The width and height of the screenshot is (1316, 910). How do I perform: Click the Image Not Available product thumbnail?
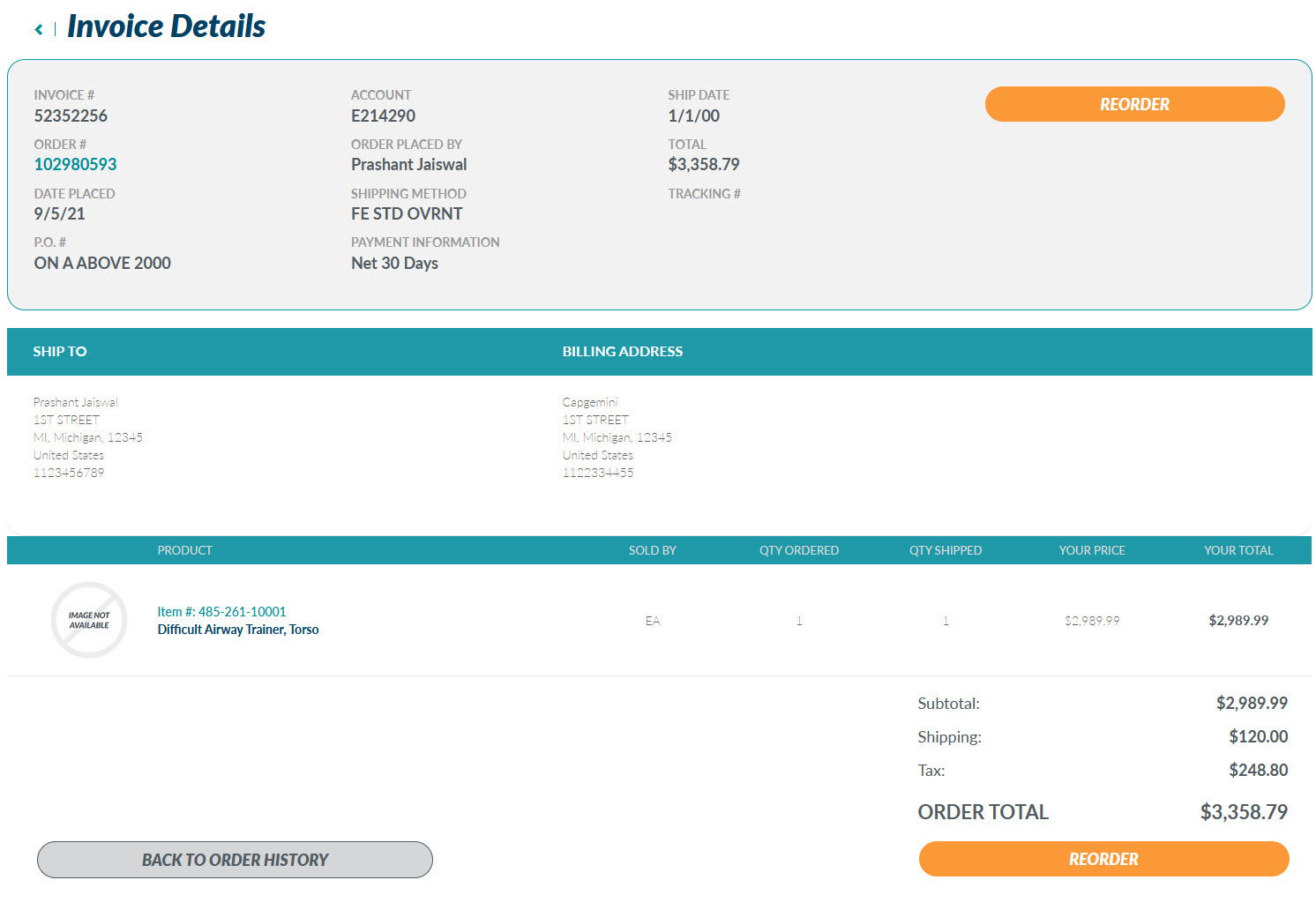tap(89, 620)
